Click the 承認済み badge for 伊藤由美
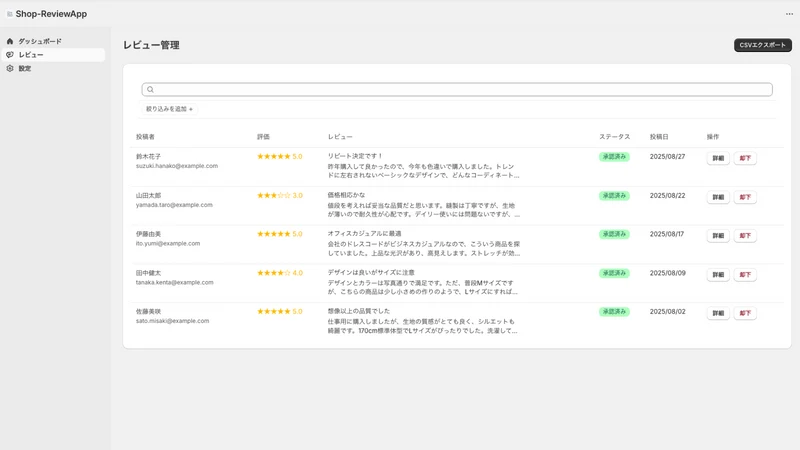Screen dimensions: 800x450 tap(614, 234)
